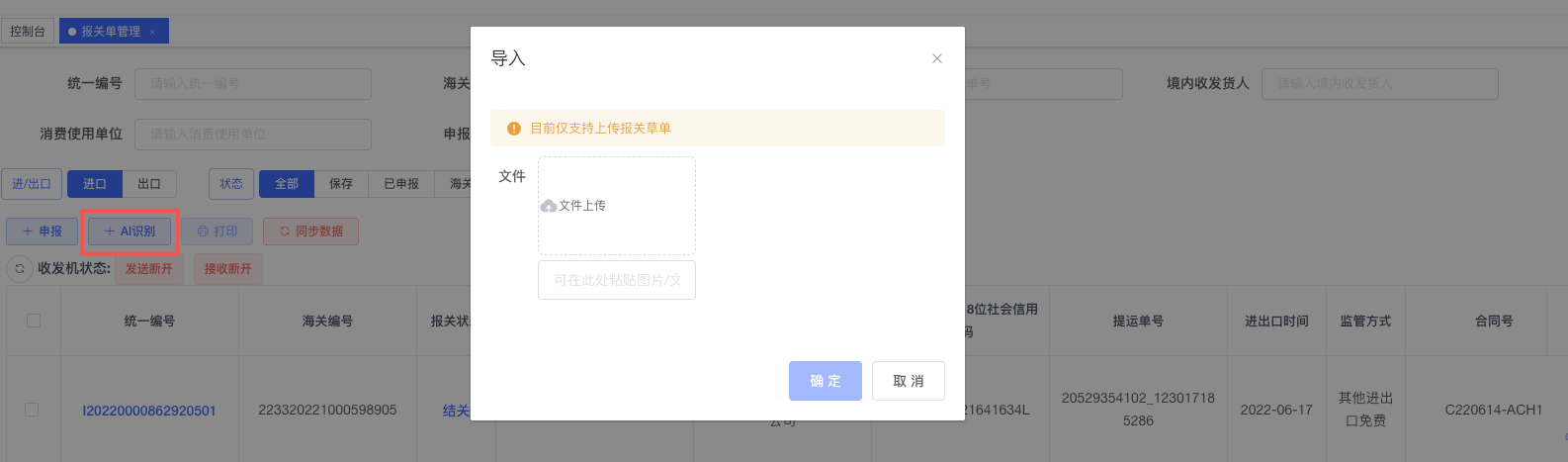Click the AI识别 plus button

(x=130, y=231)
